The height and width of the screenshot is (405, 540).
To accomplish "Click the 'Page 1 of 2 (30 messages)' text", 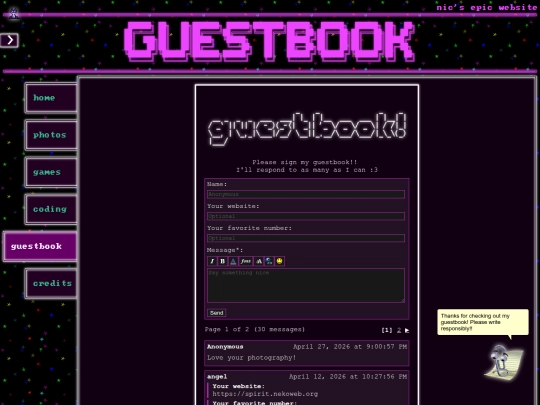I will 255,329.
